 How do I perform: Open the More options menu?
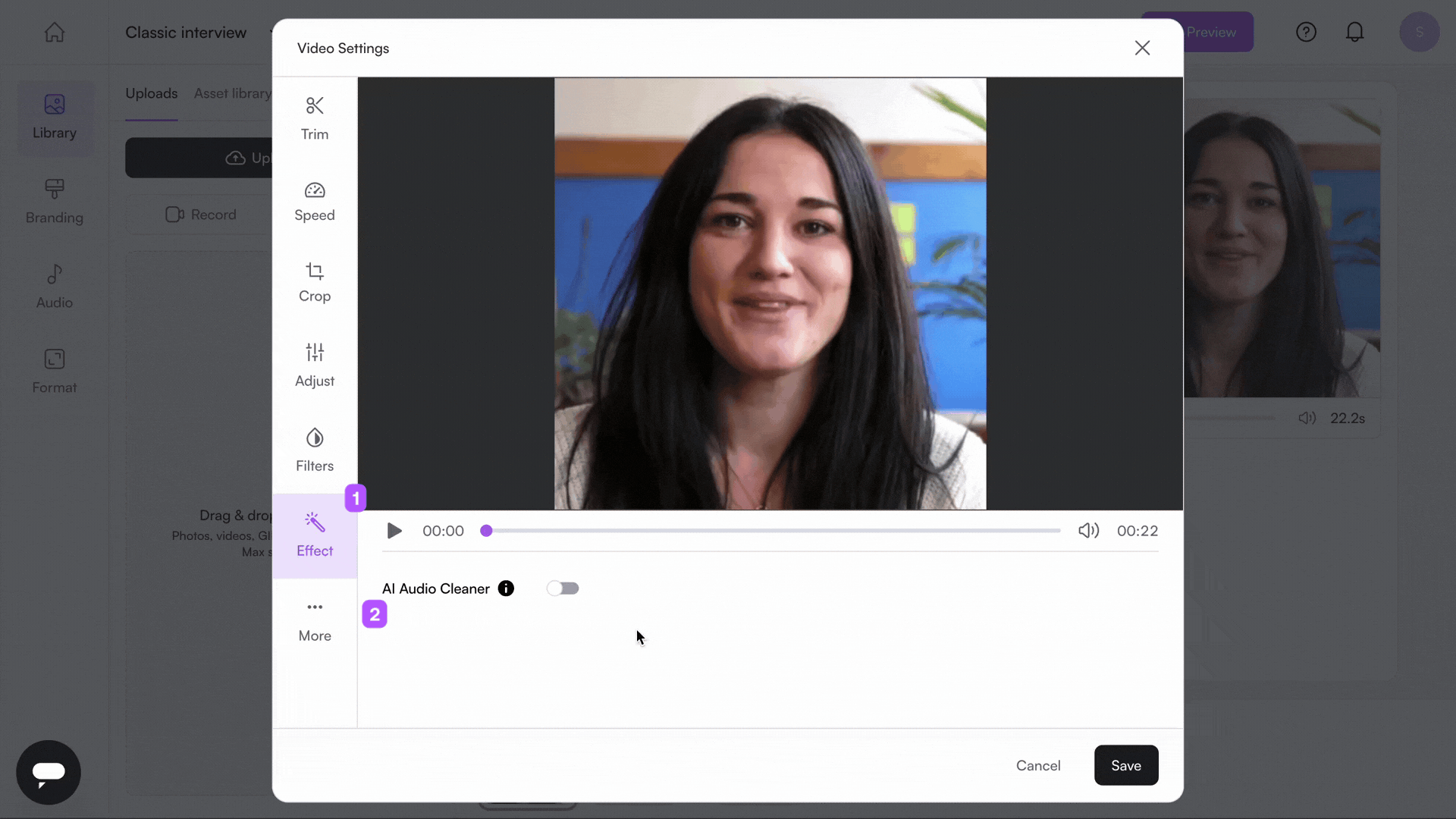[x=315, y=621]
